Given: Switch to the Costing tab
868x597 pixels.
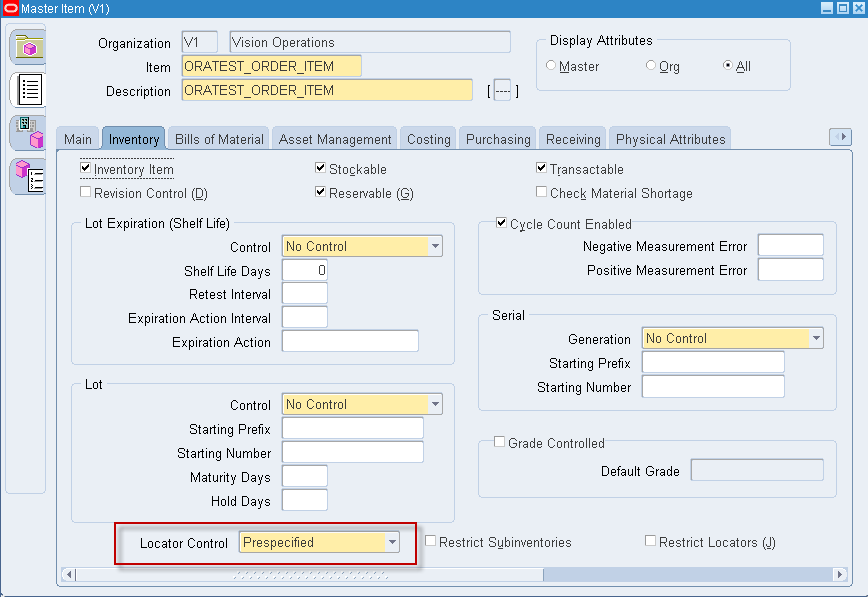Looking at the screenshot, I should coord(428,139).
